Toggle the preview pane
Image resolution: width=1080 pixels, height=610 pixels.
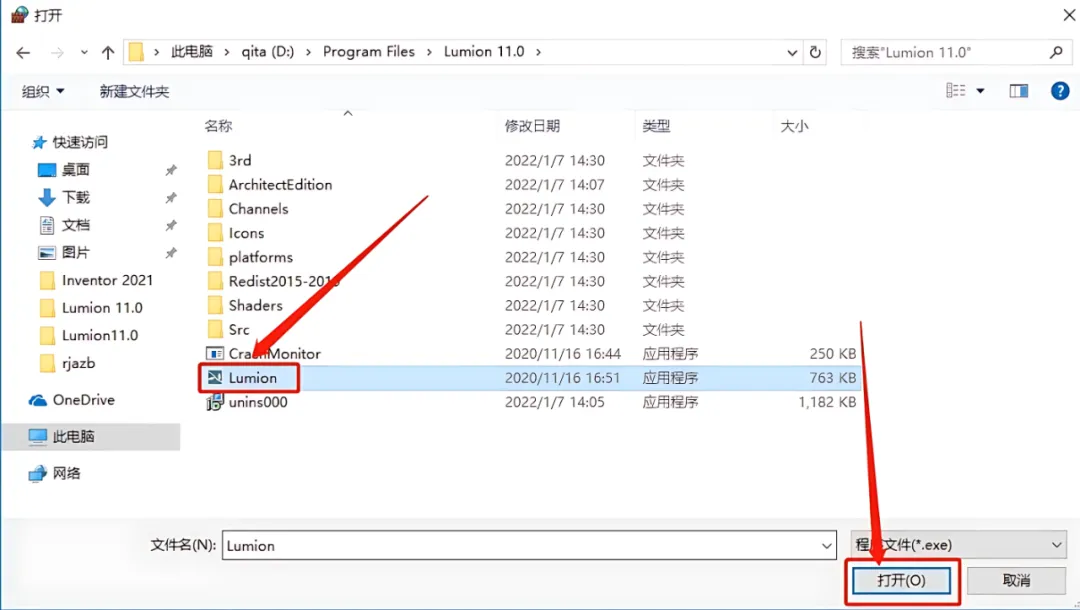tap(1019, 91)
